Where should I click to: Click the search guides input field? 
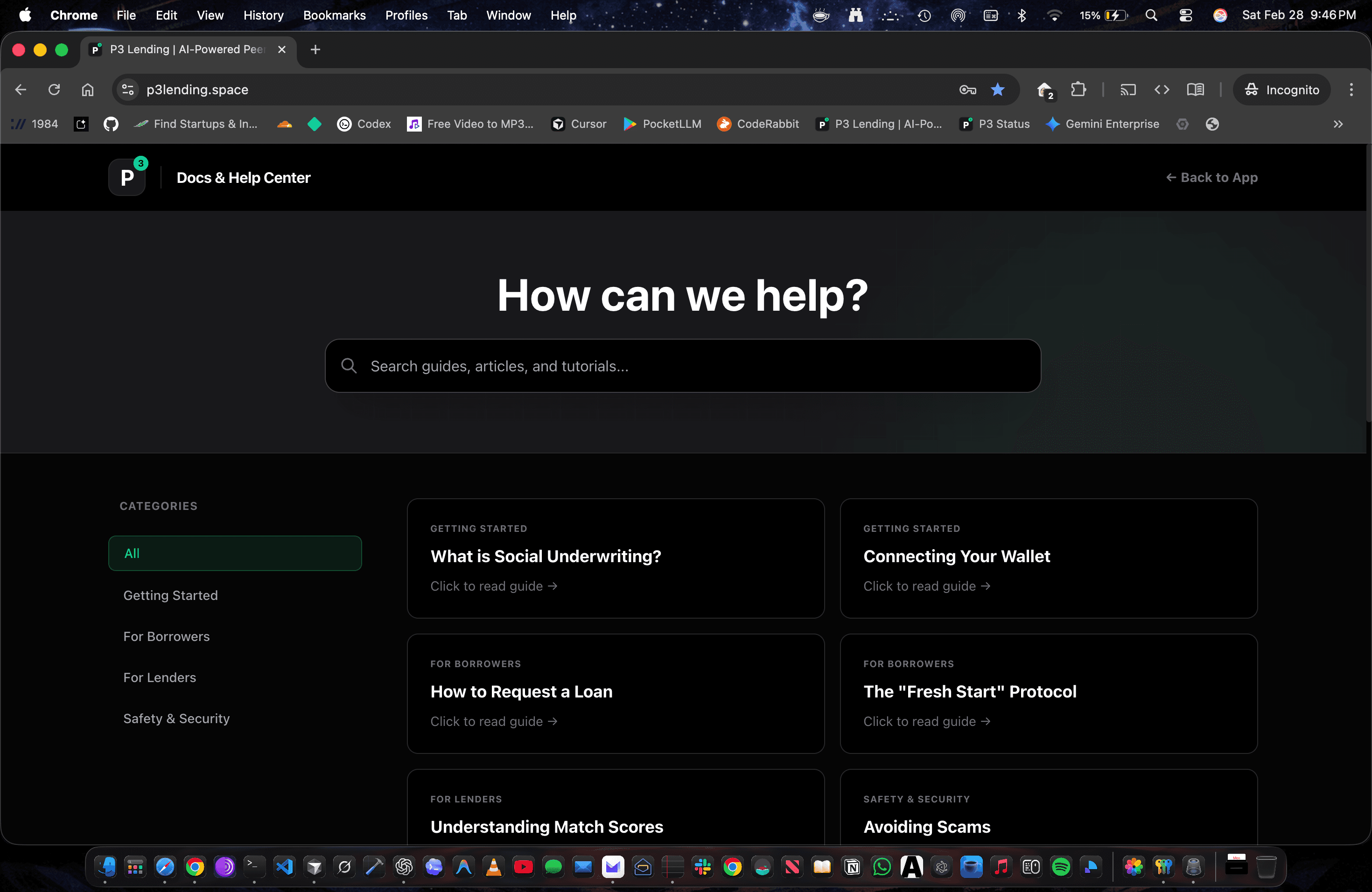[x=683, y=365]
